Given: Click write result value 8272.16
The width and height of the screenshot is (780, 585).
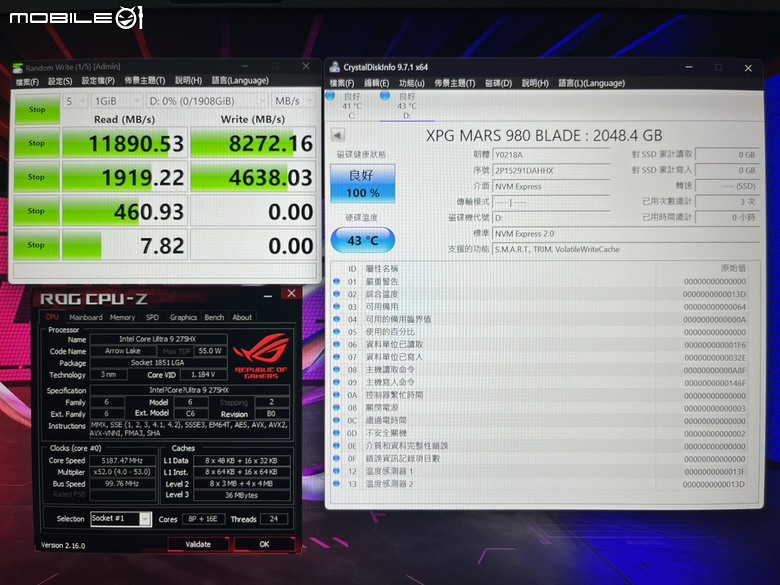Looking at the screenshot, I should (x=253, y=143).
